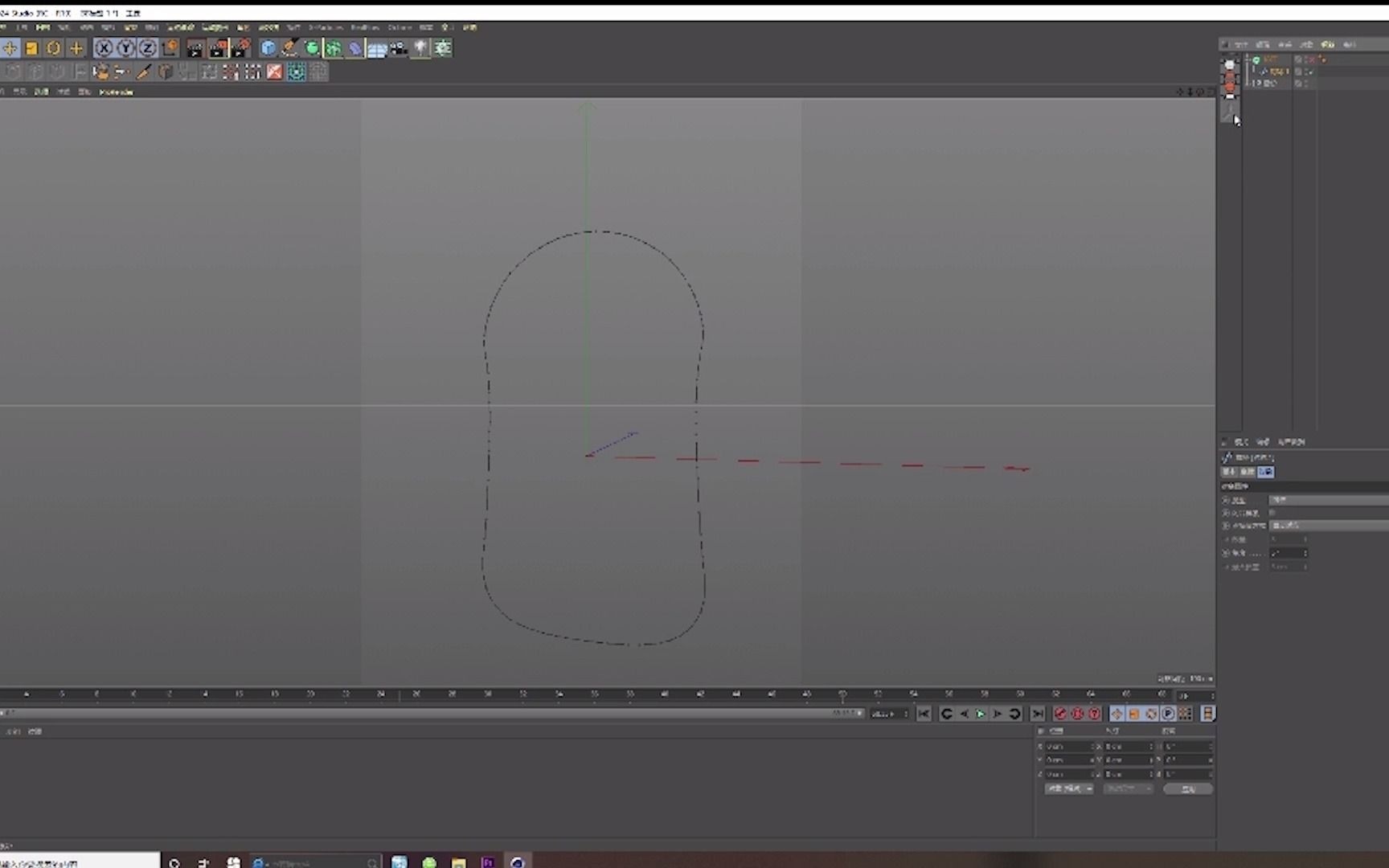Step forward one frame
Screen dimensions: 1389x868
click(x=998, y=714)
